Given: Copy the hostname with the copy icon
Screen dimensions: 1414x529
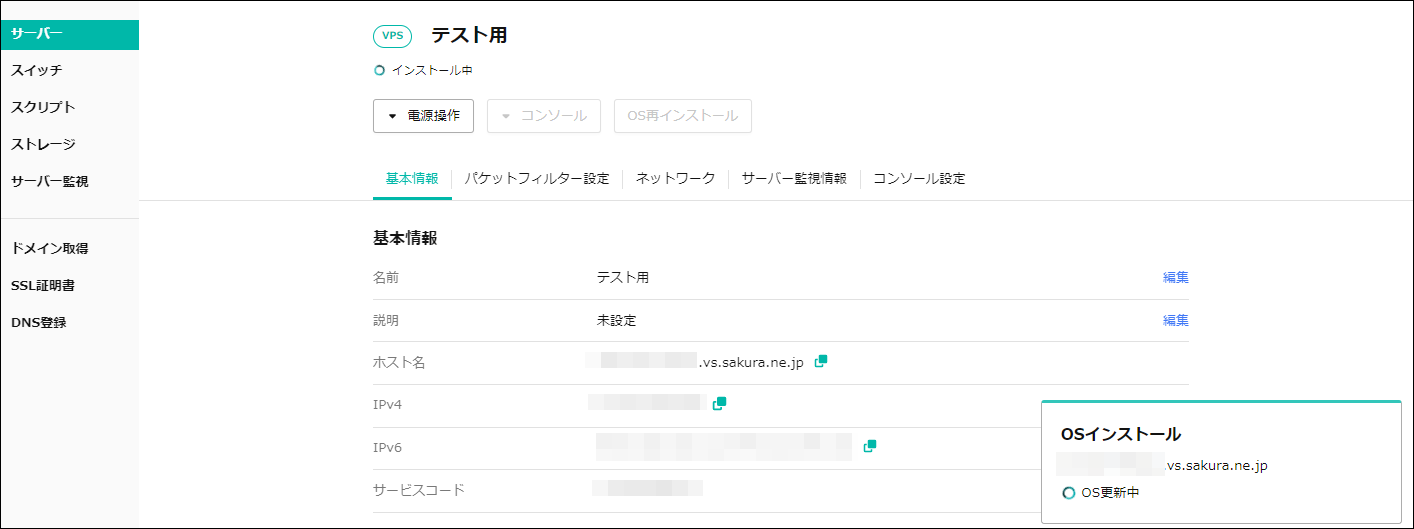Looking at the screenshot, I should pos(821,361).
